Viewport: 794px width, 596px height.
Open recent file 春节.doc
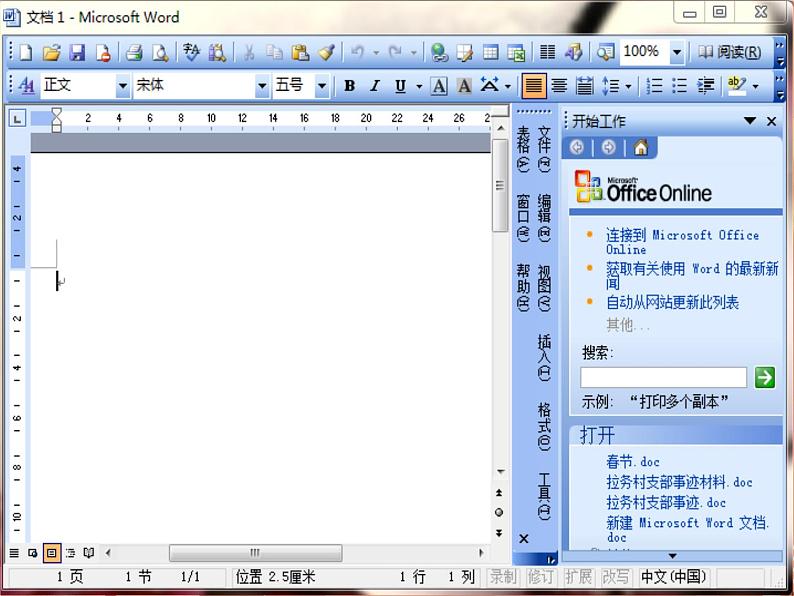click(633, 462)
